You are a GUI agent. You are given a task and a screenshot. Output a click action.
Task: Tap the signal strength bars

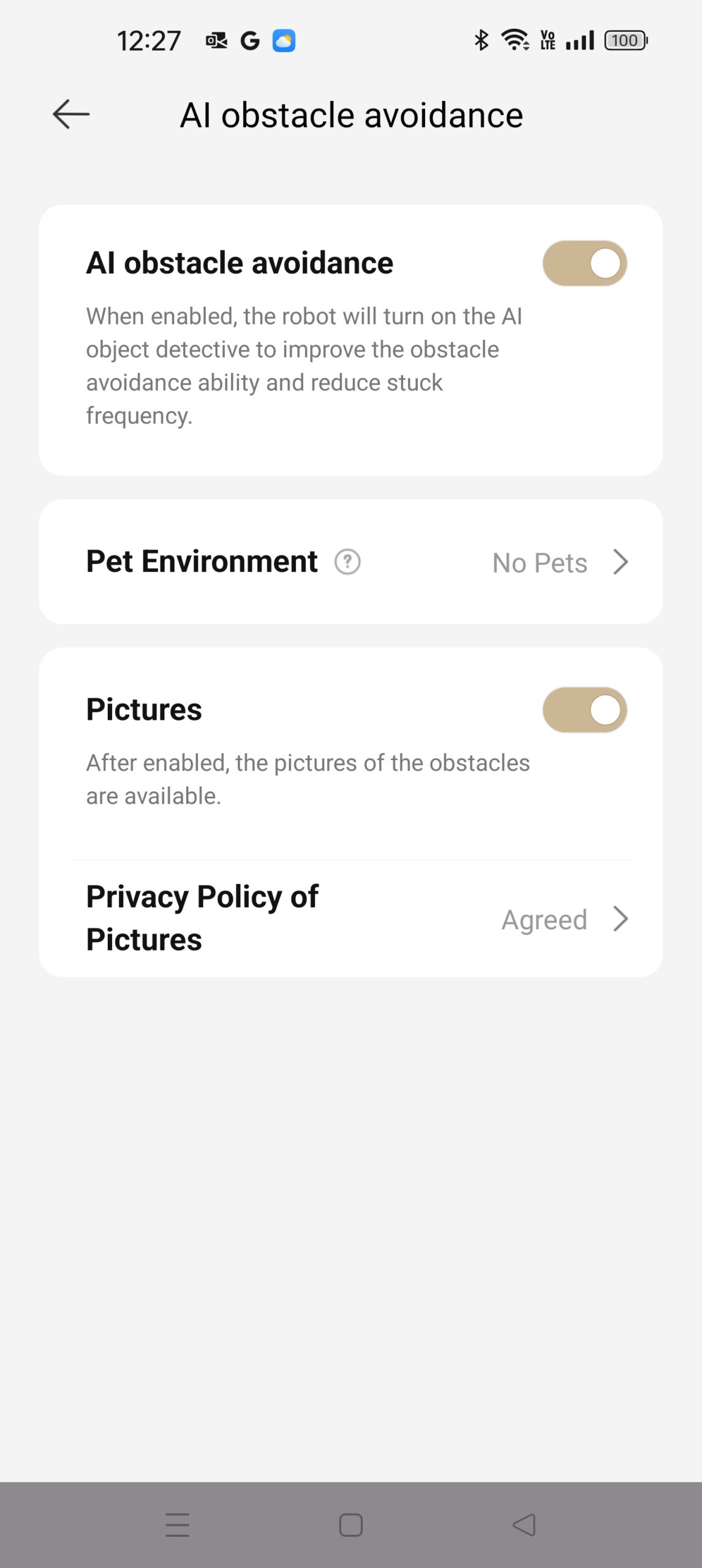pos(579,40)
